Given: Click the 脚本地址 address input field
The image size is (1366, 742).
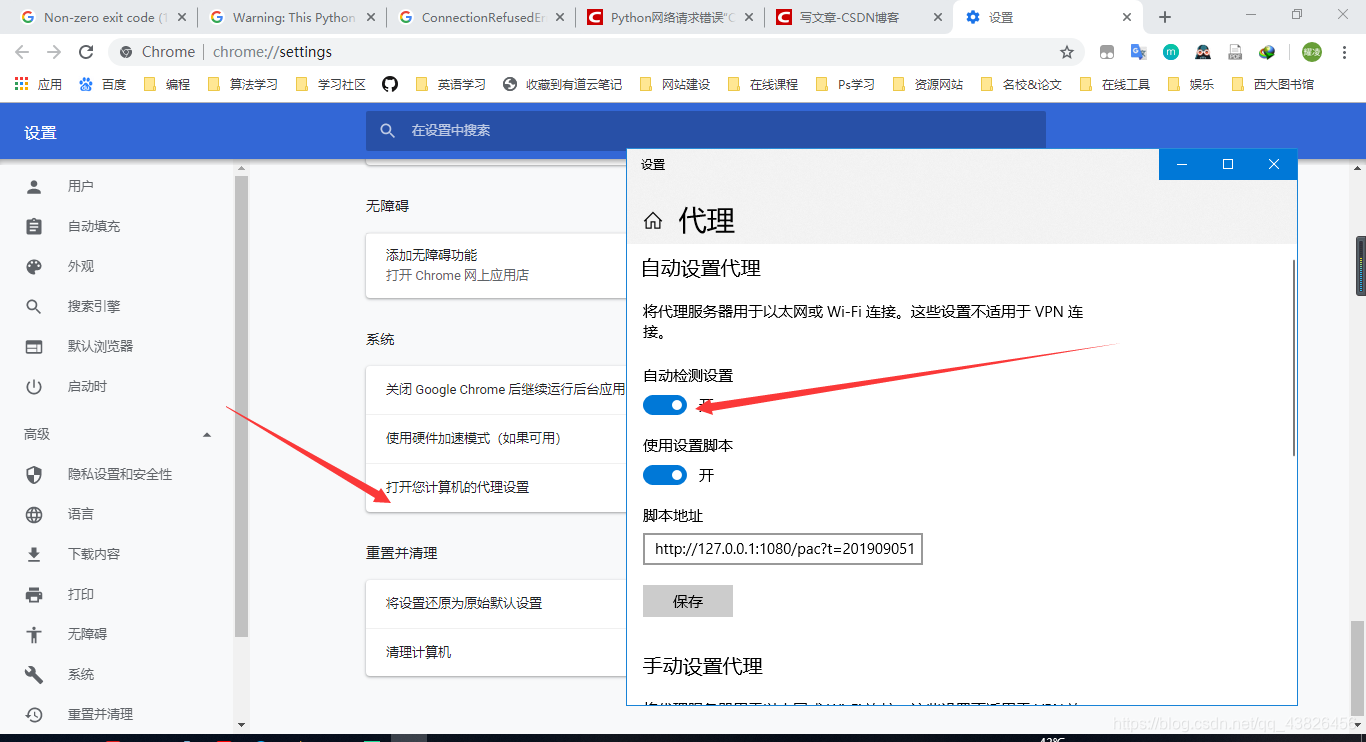Looking at the screenshot, I should point(783,549).
